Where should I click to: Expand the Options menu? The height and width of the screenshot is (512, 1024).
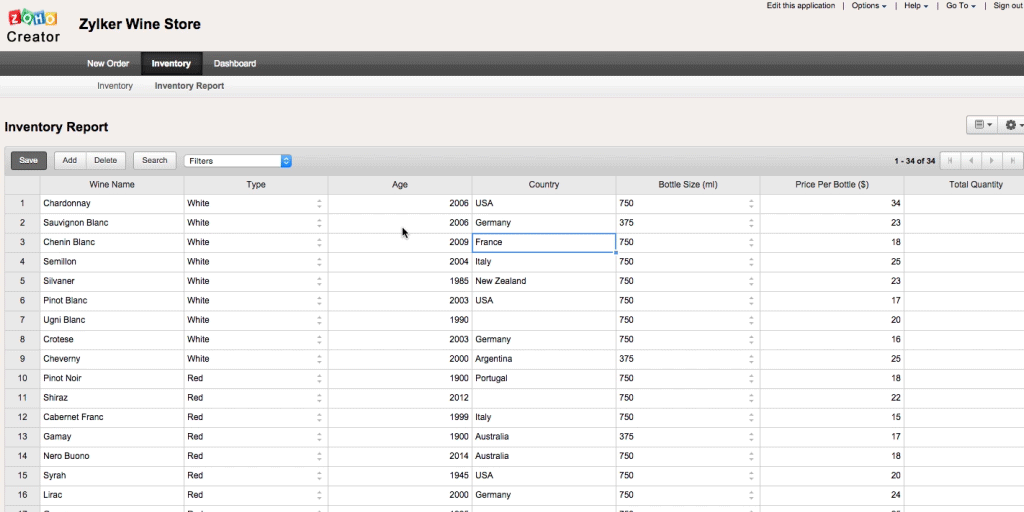868,6
